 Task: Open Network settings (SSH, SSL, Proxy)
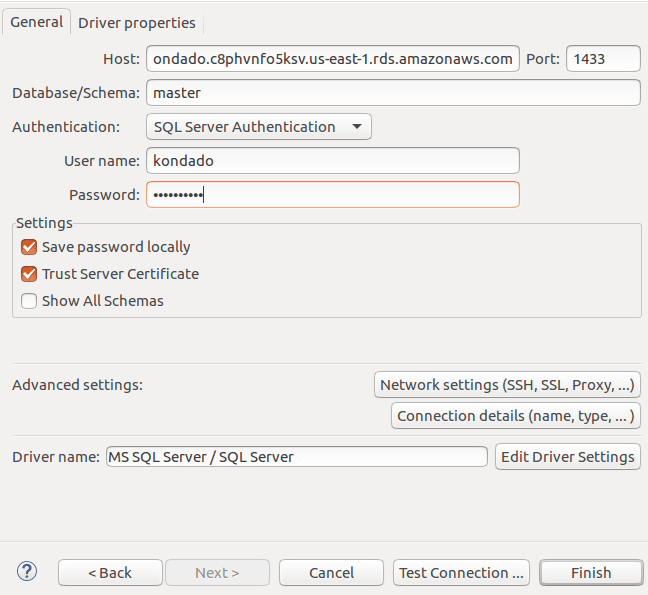tap(507, 385)
